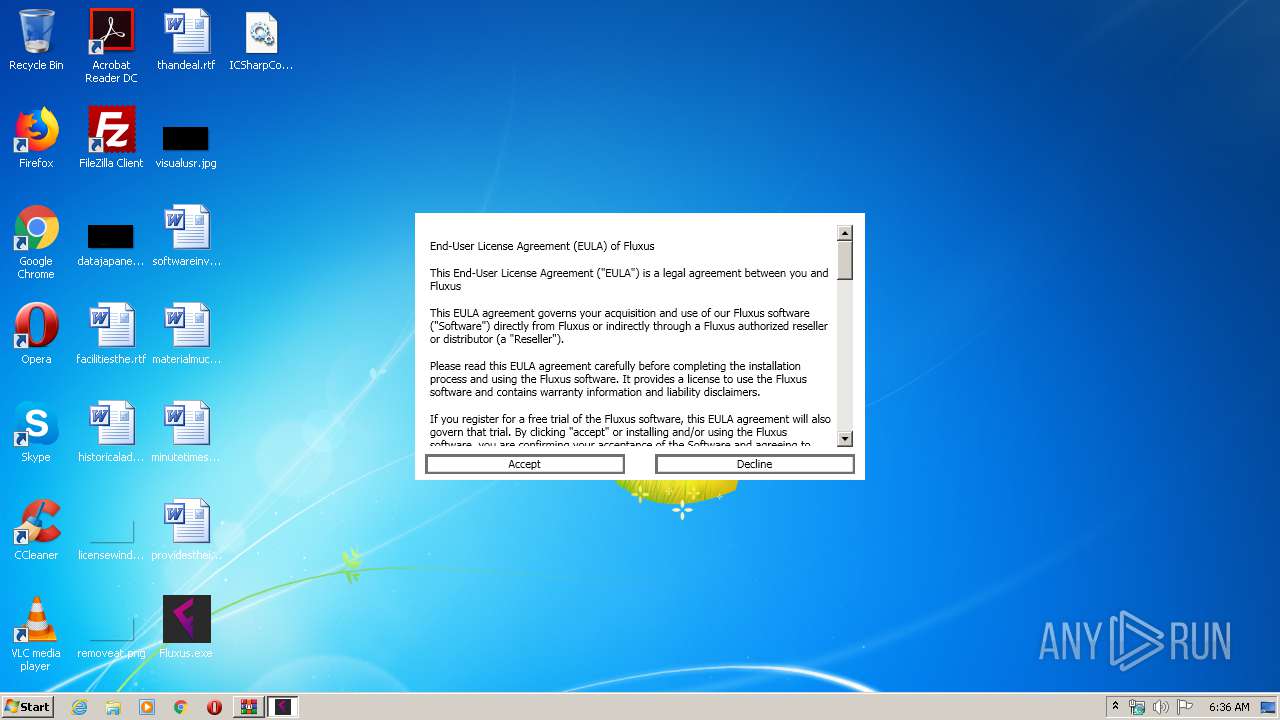Open the volume speaker tray icon
1280x720 pixels.
(1161, 707)
